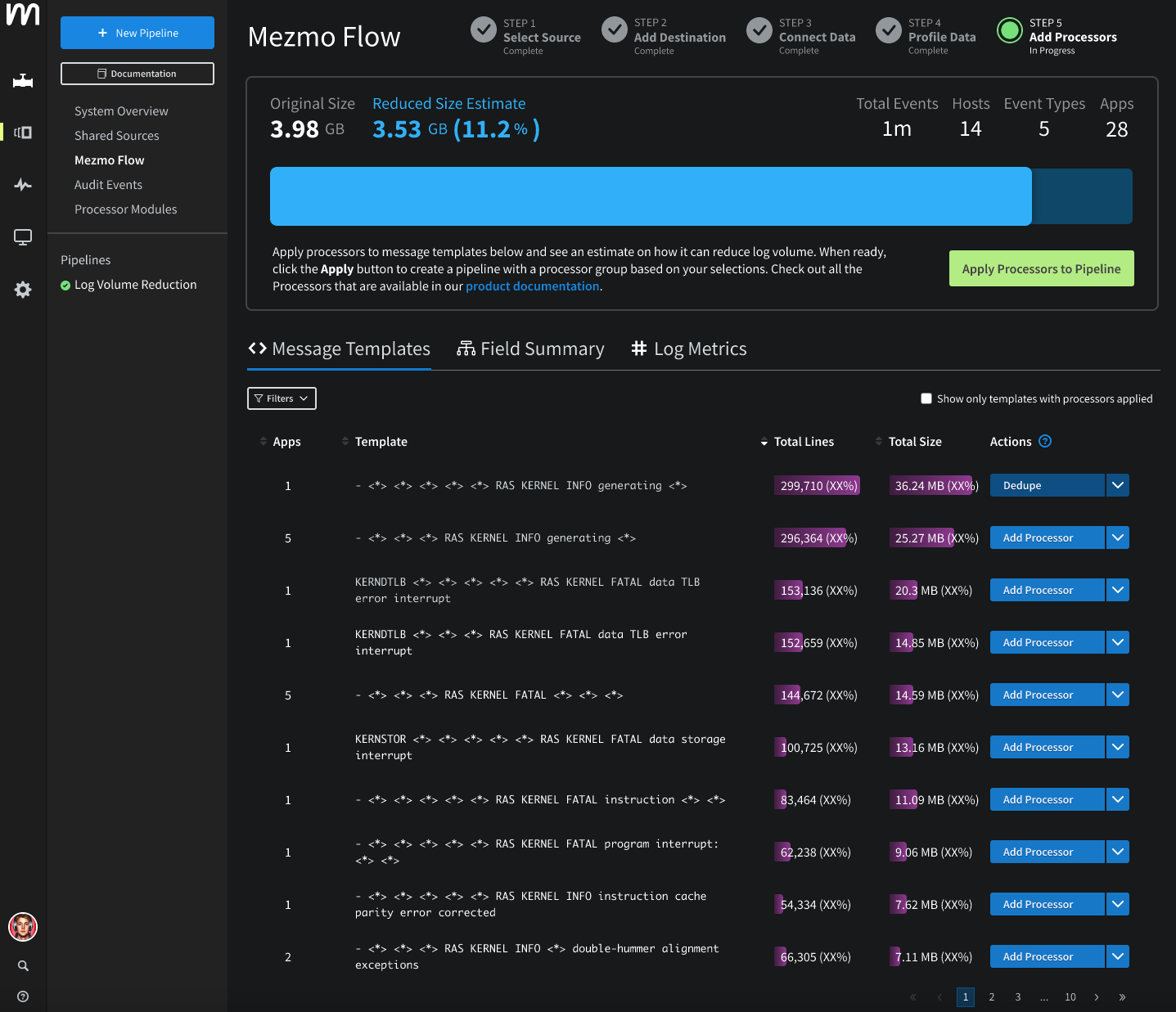Open the Pipelines section via the pipe icon
Viewport: 1176px width, 1012px height.
point(22,80)
